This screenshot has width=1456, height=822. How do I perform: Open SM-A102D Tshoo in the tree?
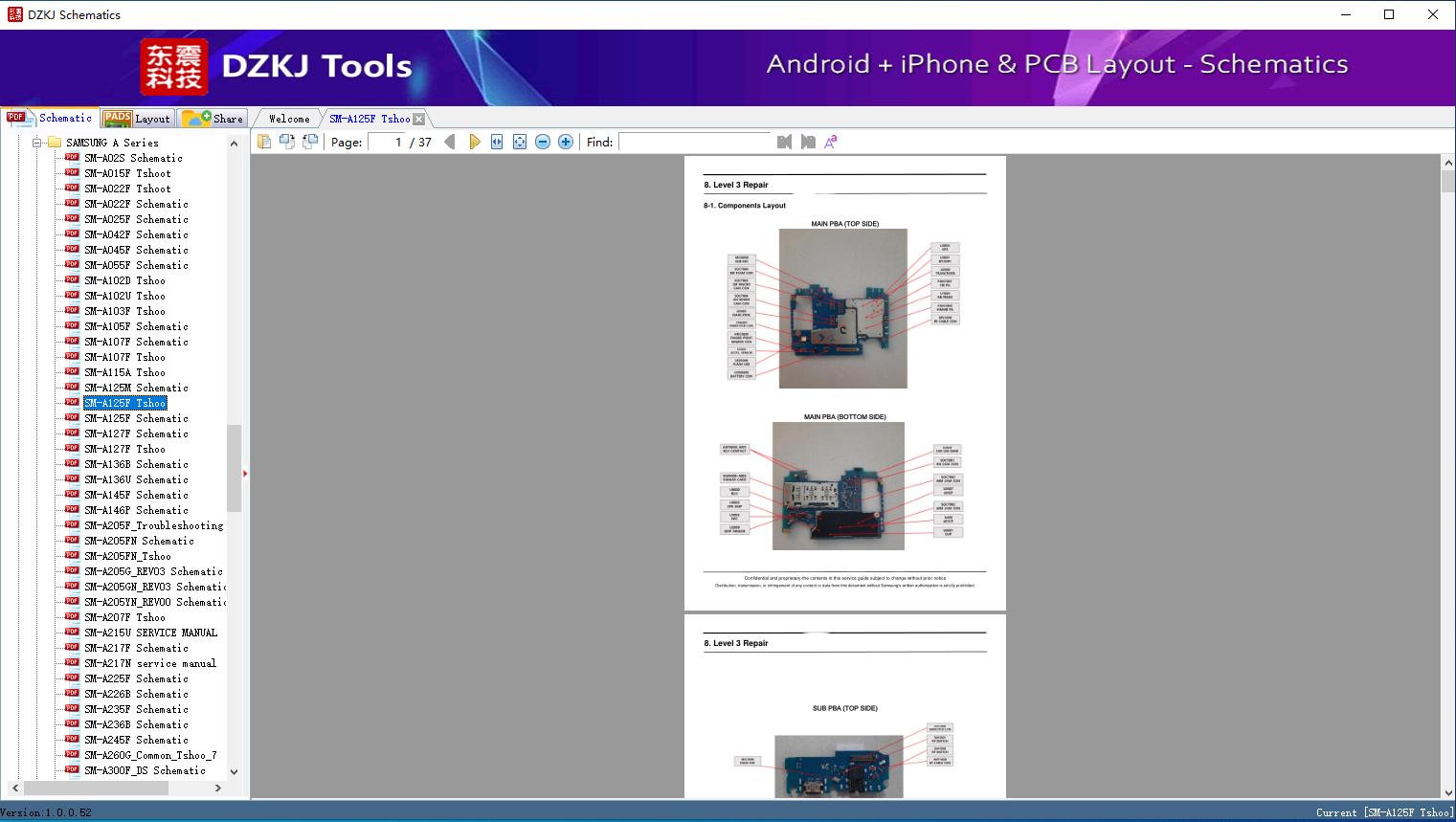pyautogui.click(x=124, y=280)
